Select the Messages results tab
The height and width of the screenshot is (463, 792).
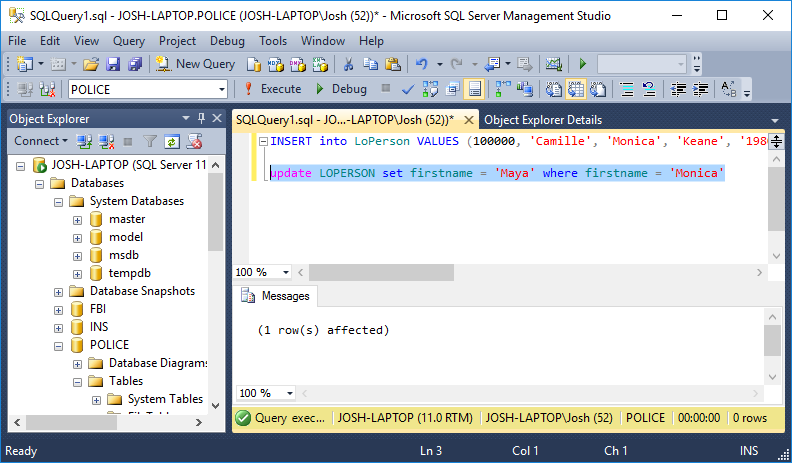click(277, 296)
